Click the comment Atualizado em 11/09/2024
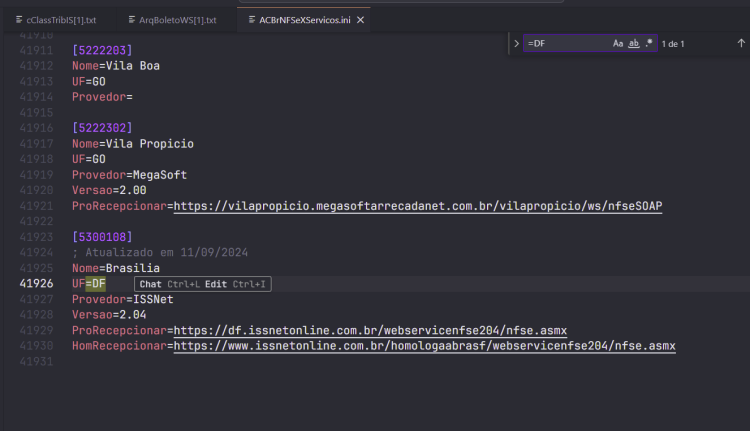 [160, 253]
